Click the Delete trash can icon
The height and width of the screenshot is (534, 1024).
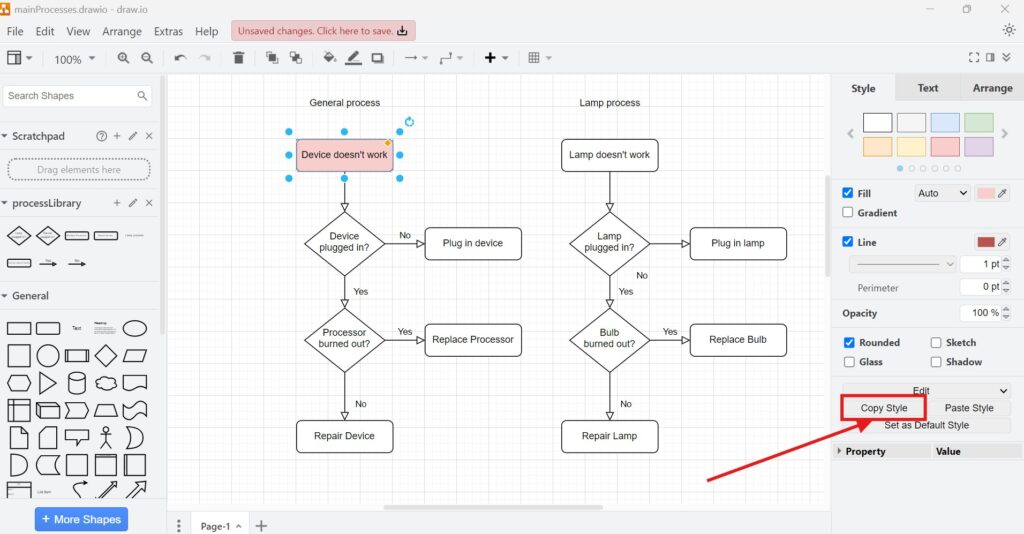(x=238, y=58)
